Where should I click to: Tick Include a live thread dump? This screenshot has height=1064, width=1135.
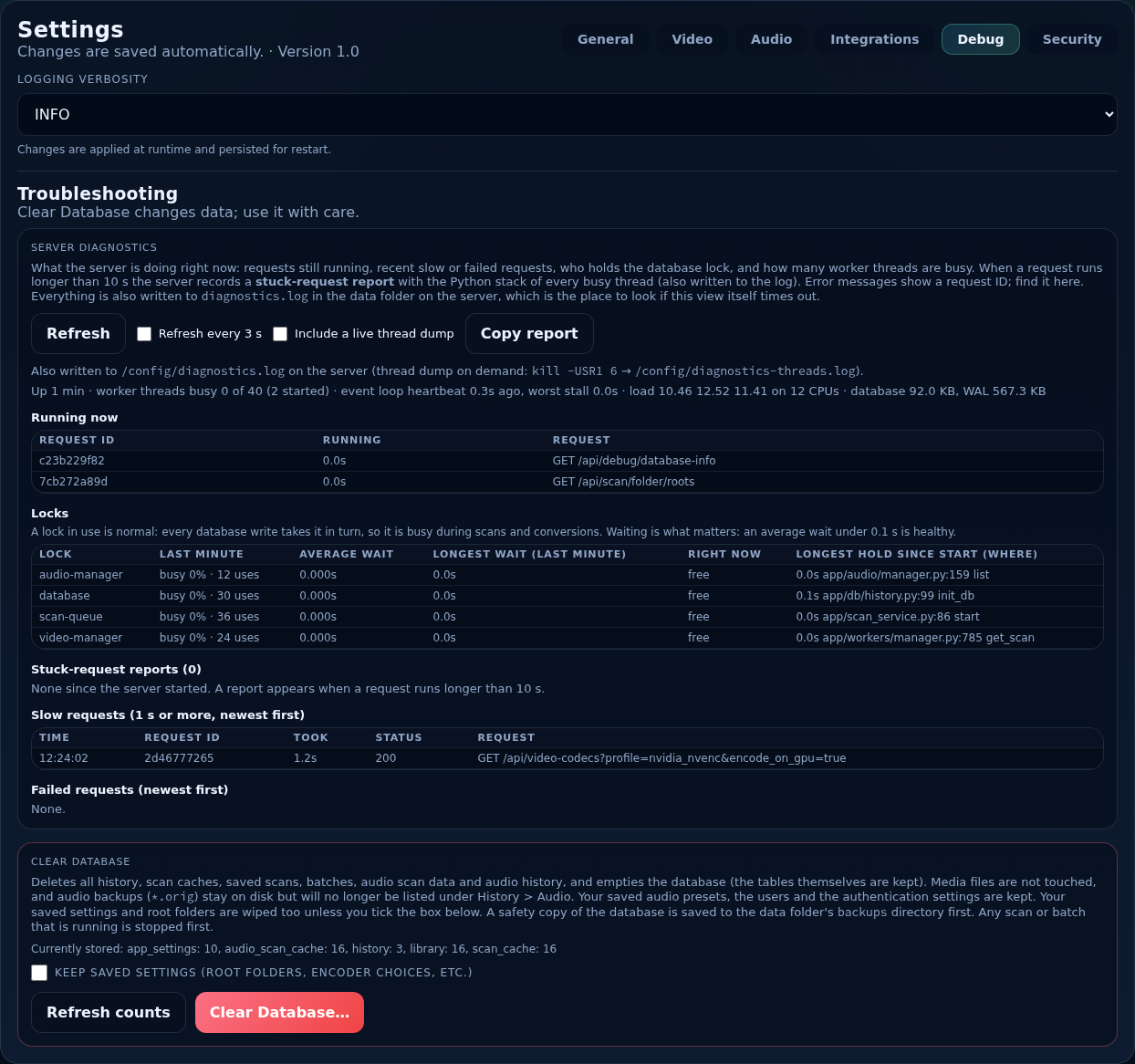click(x=280, y=334)
